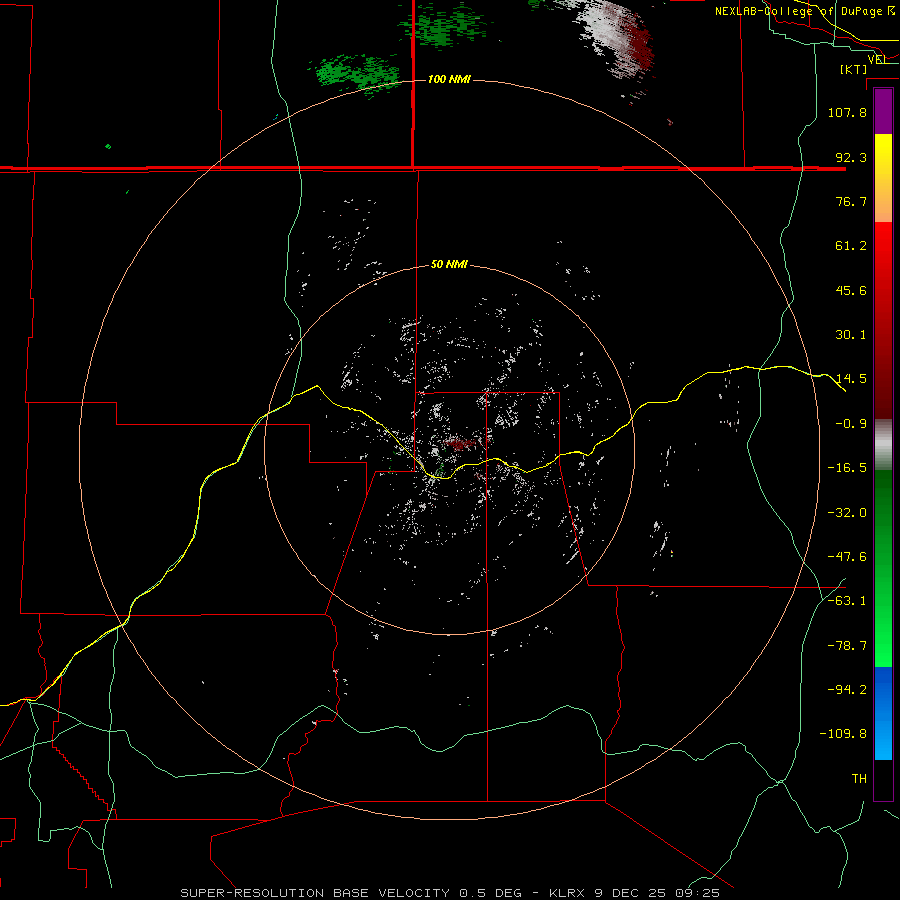Click the -47.6 velocity scale value
This screenshot has height=900, width=900.
coord(847,557)
